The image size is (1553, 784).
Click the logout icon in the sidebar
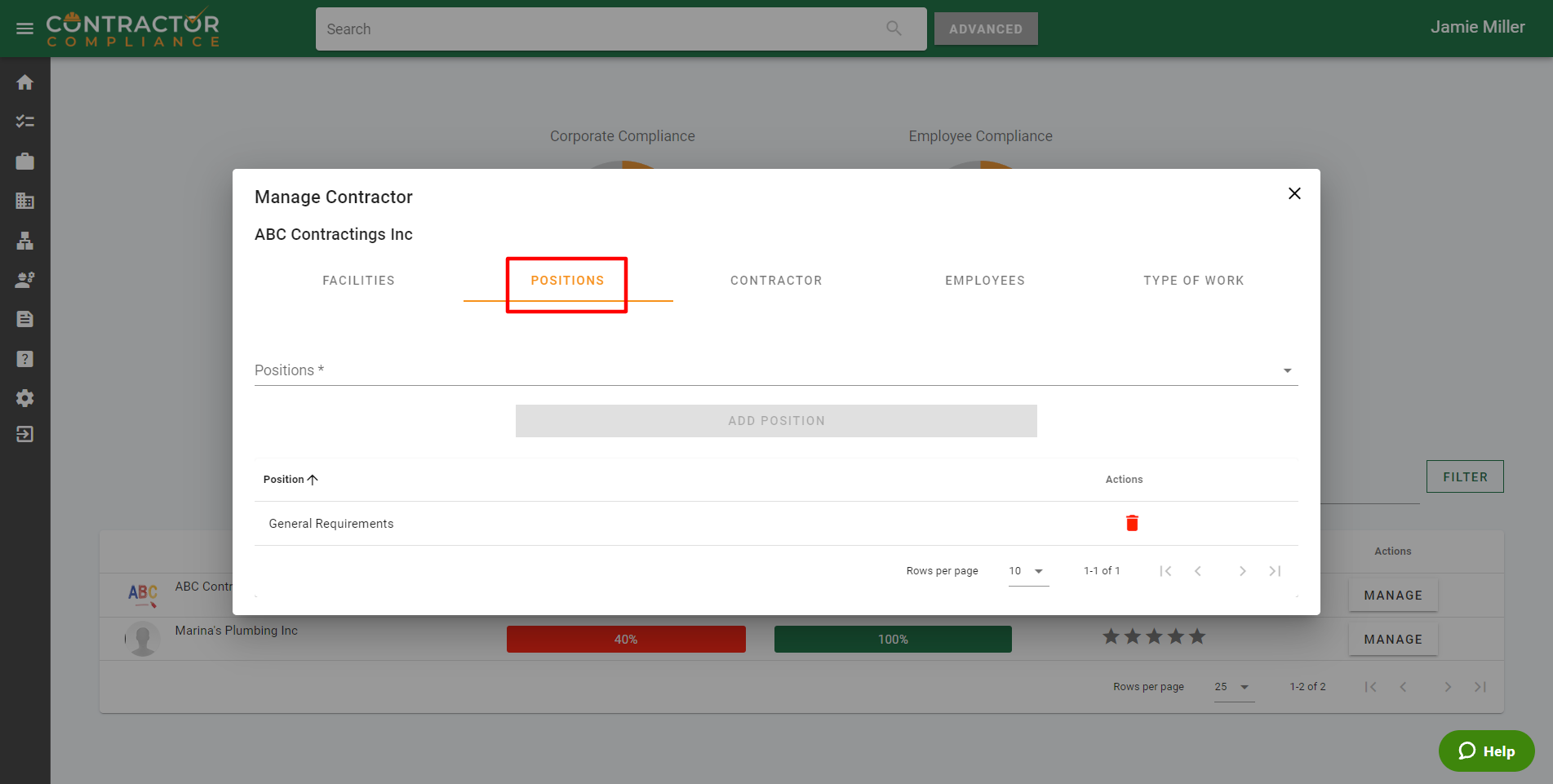point(24,434)
